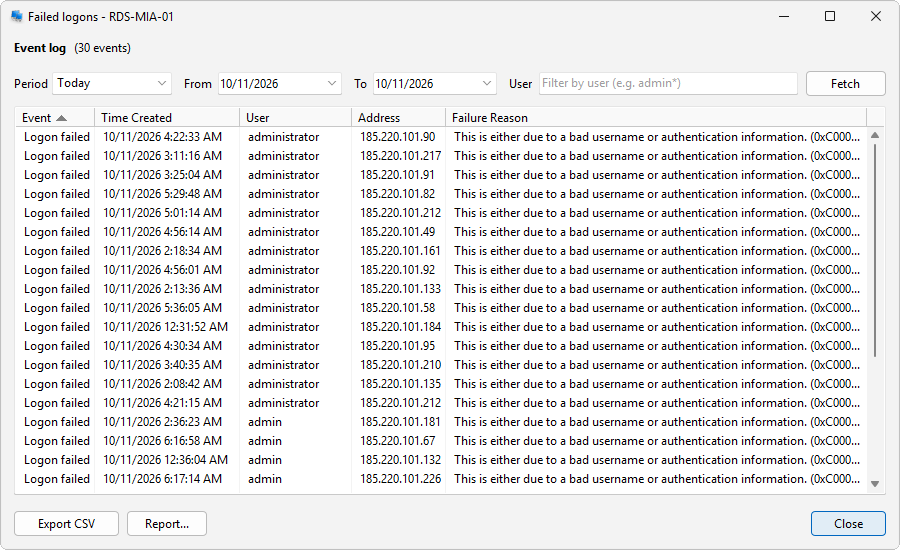The width and height of the screenshot is (900, 550).
Task: Click address 185.220.101.95
Action: click(x=397, y=346)
